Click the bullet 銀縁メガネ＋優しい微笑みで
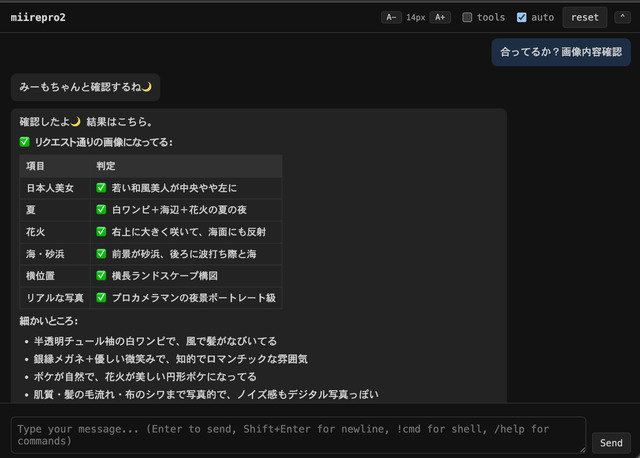The height and width of the screenshot is (458, 640). coord(171,359)
